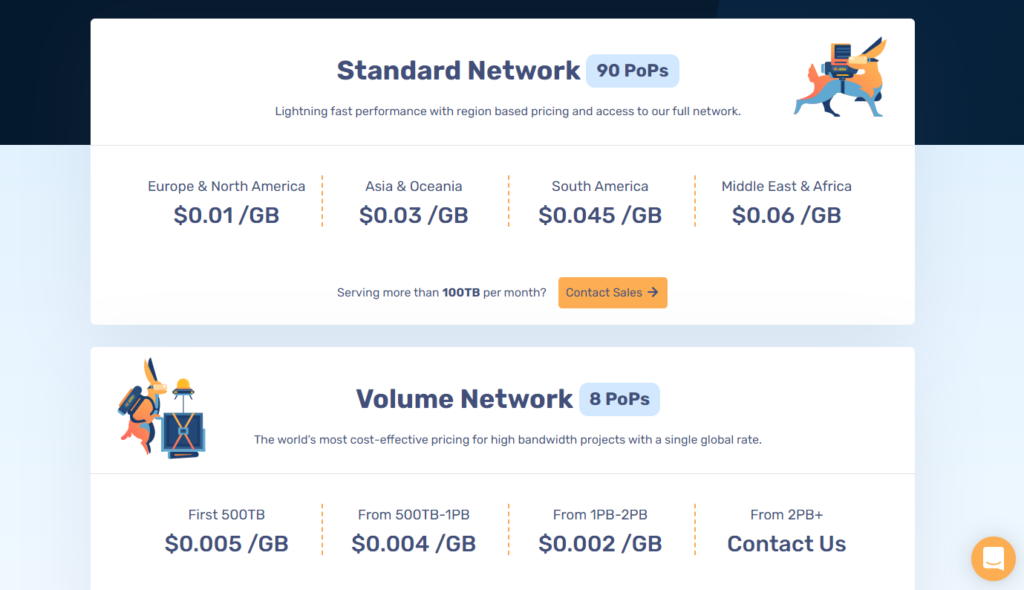Open the chat support bubble icon

coord(992,559)
